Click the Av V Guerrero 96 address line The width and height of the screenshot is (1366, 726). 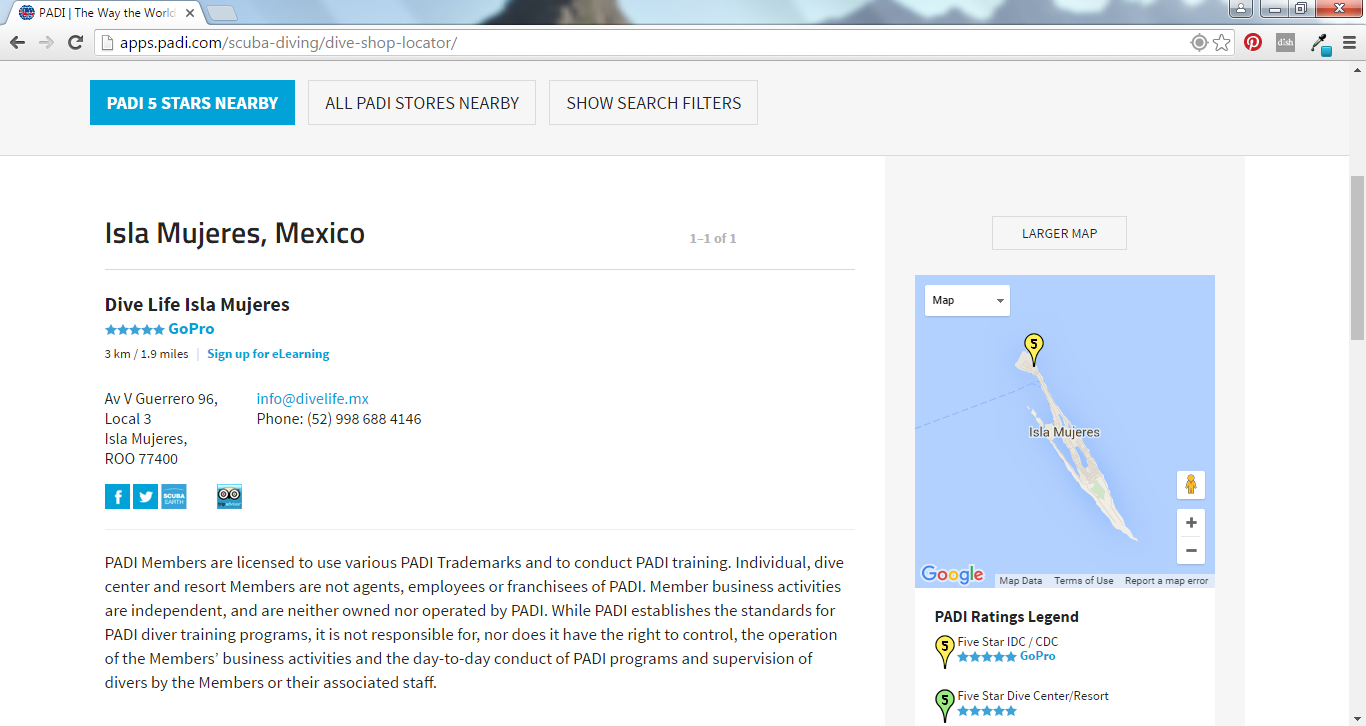(161, 399)
